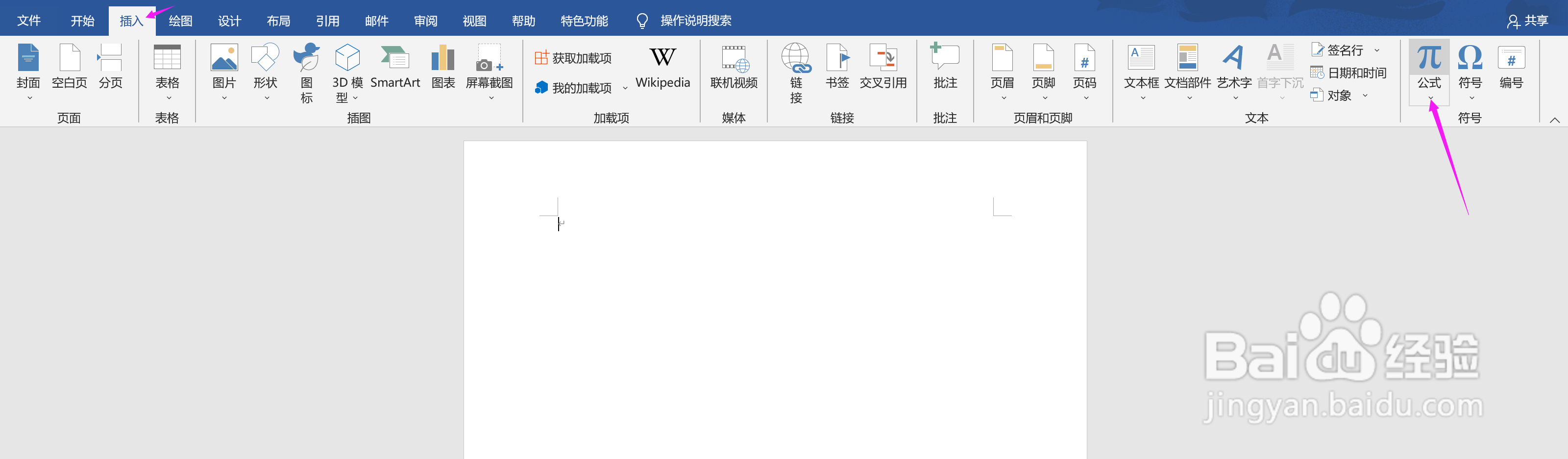Viewport: 1568px width, 459px height.
Task: Open My Add-ins (我的加载项)
Action: [573, 88]
